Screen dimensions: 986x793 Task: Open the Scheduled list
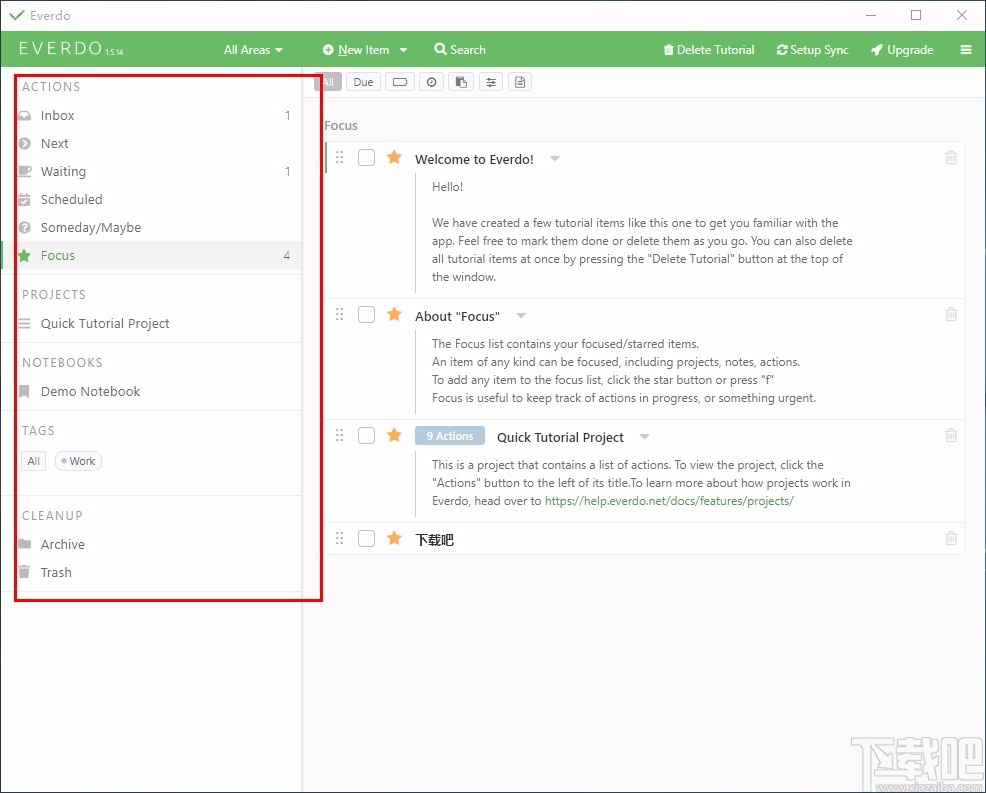coord(151,199)
